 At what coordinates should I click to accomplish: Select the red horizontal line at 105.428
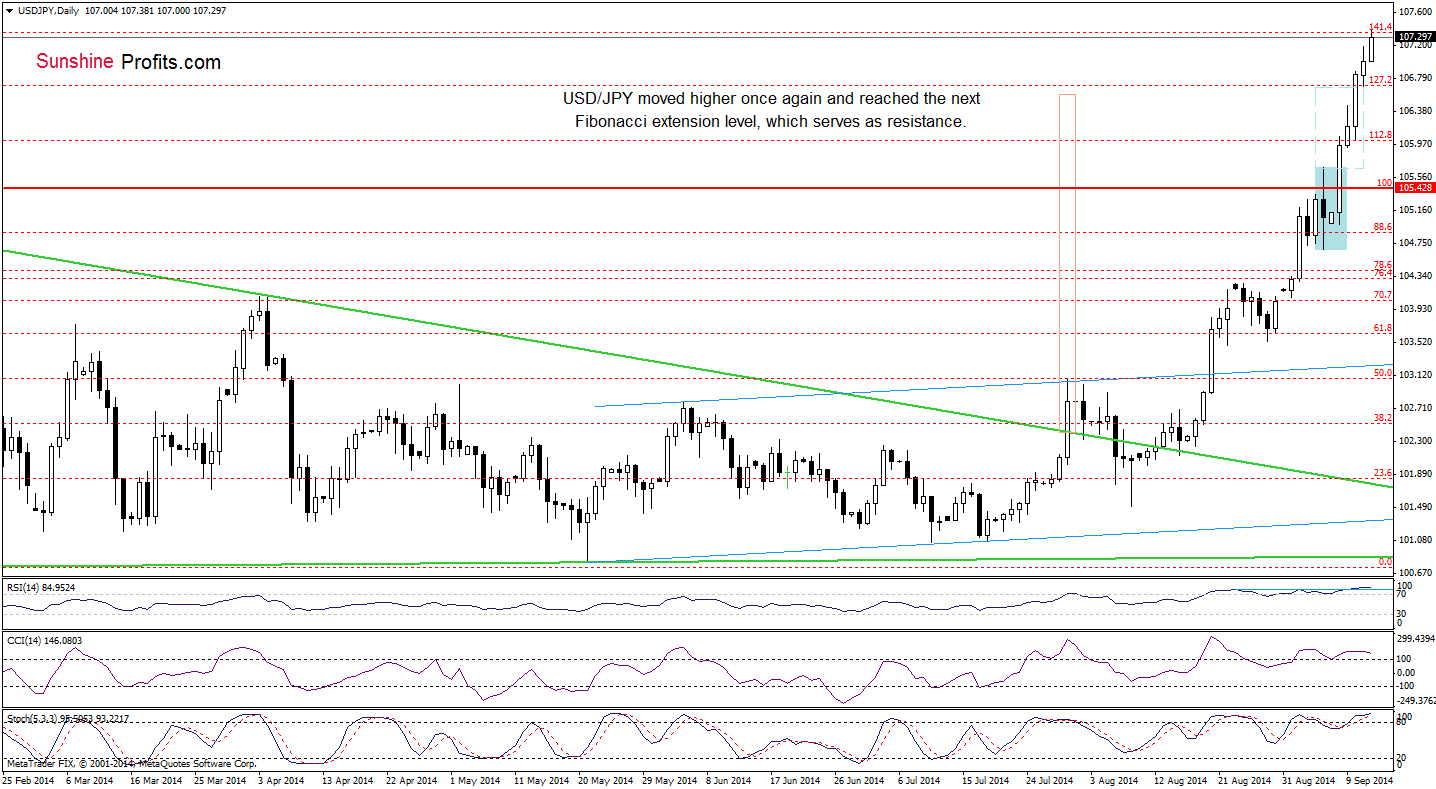(x=697, y=187)
